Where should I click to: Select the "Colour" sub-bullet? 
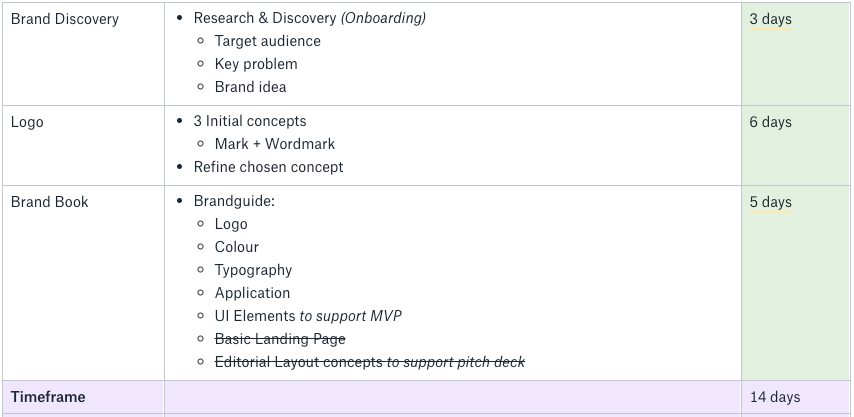tap(236, 248)
